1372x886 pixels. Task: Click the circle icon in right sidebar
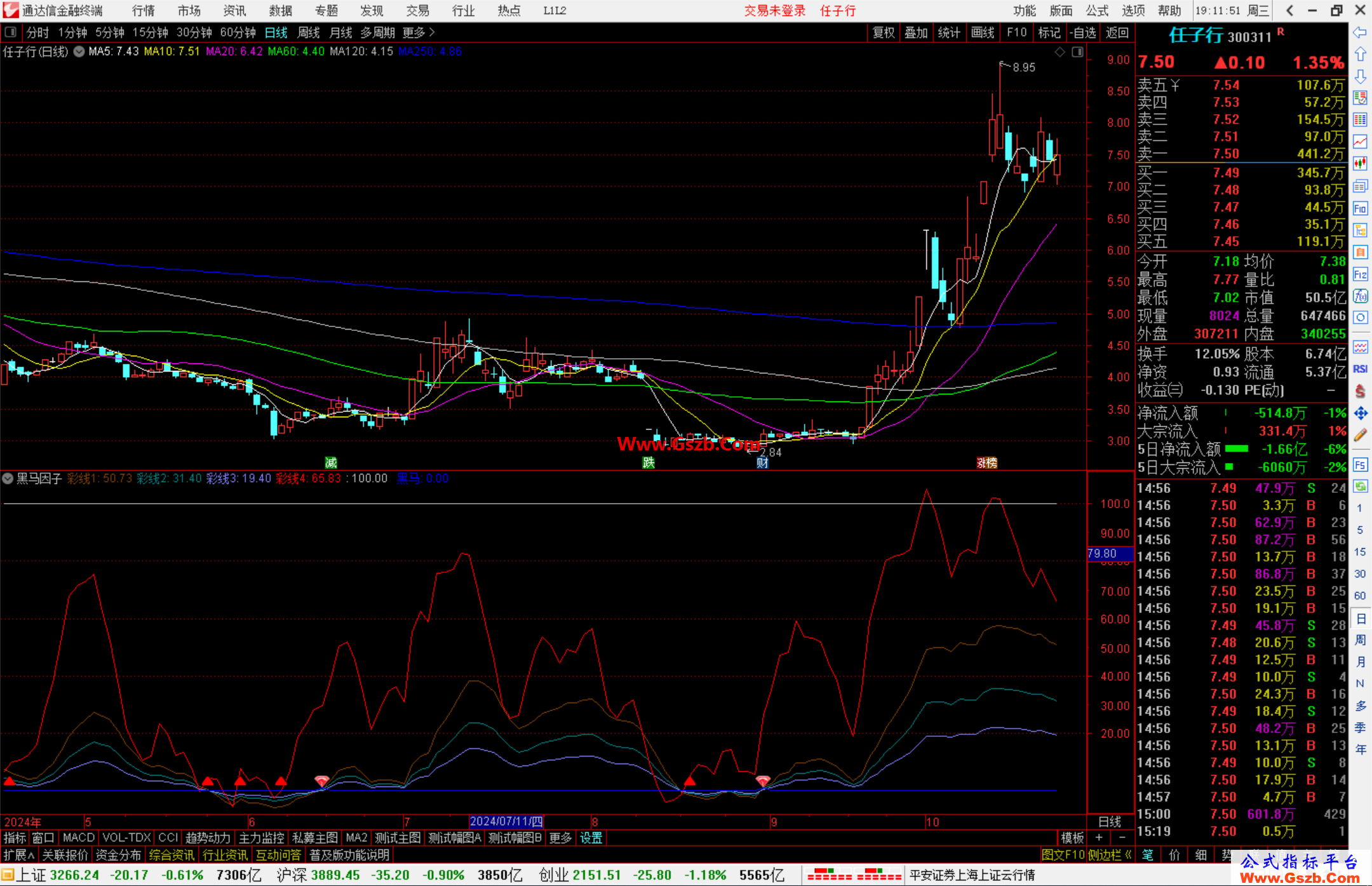coord(1360,318)
